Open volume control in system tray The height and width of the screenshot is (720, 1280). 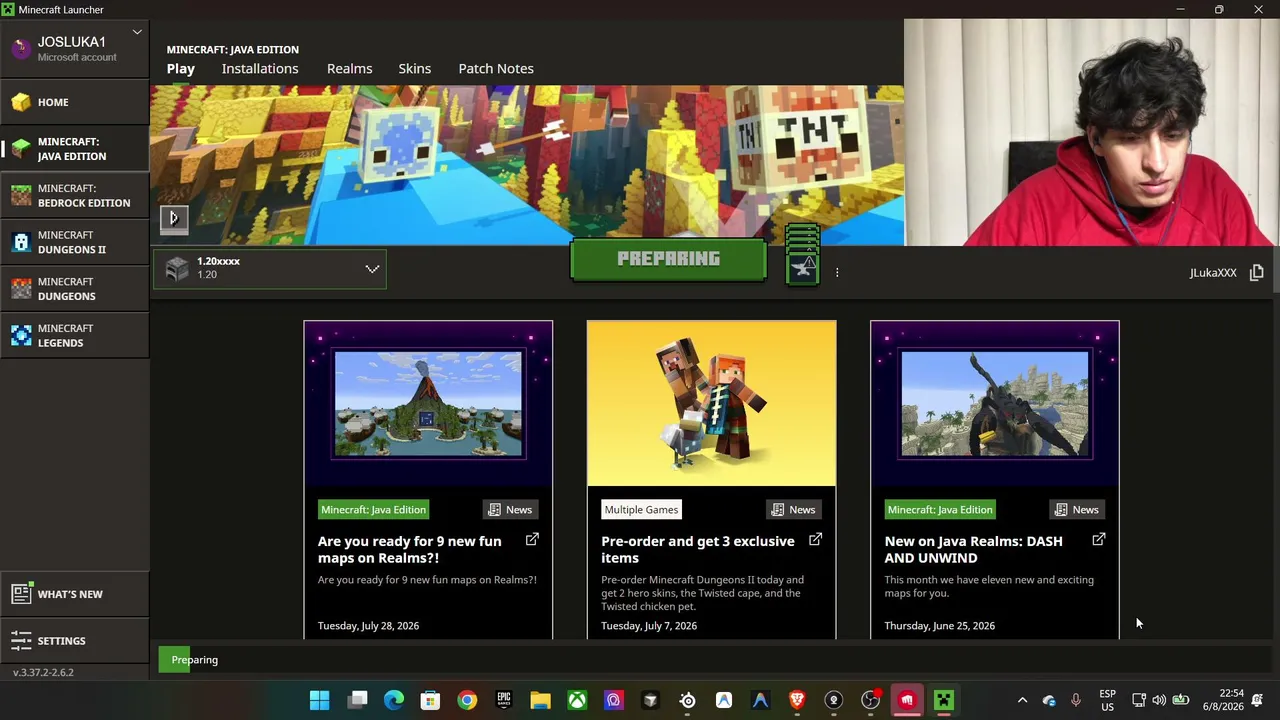click(1159, 700)
